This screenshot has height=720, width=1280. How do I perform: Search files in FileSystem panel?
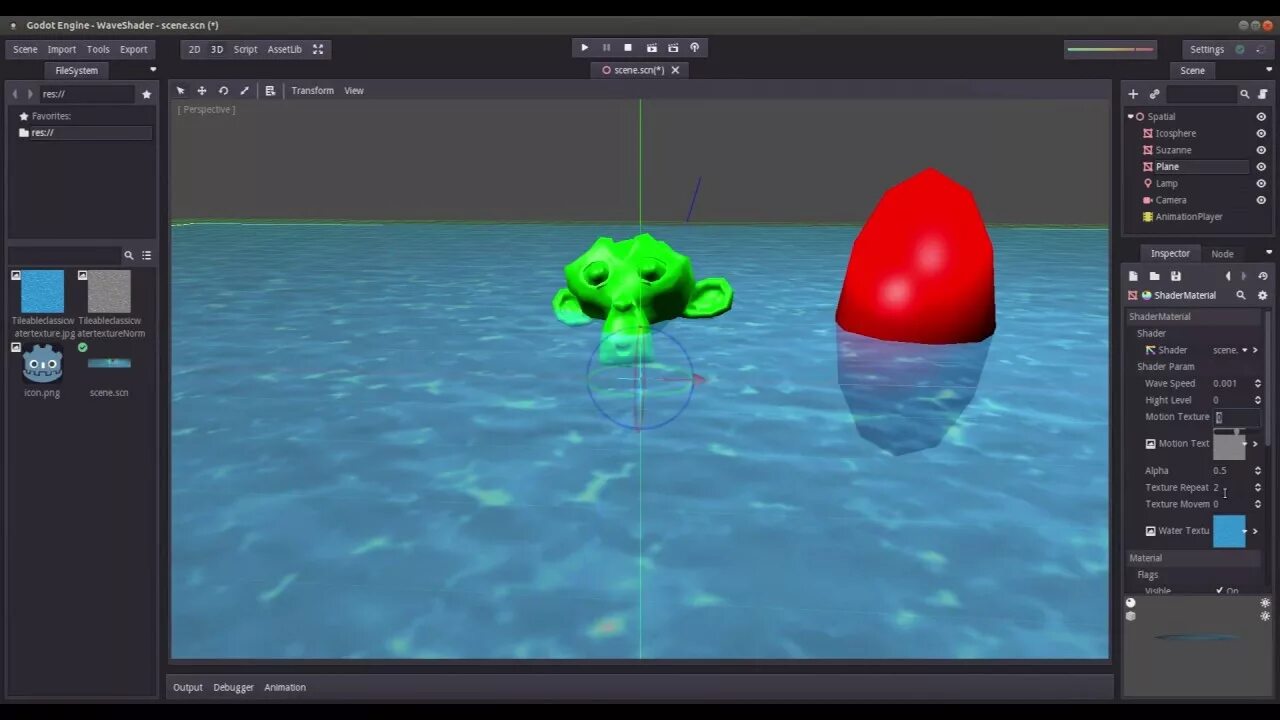coord(128,255)
